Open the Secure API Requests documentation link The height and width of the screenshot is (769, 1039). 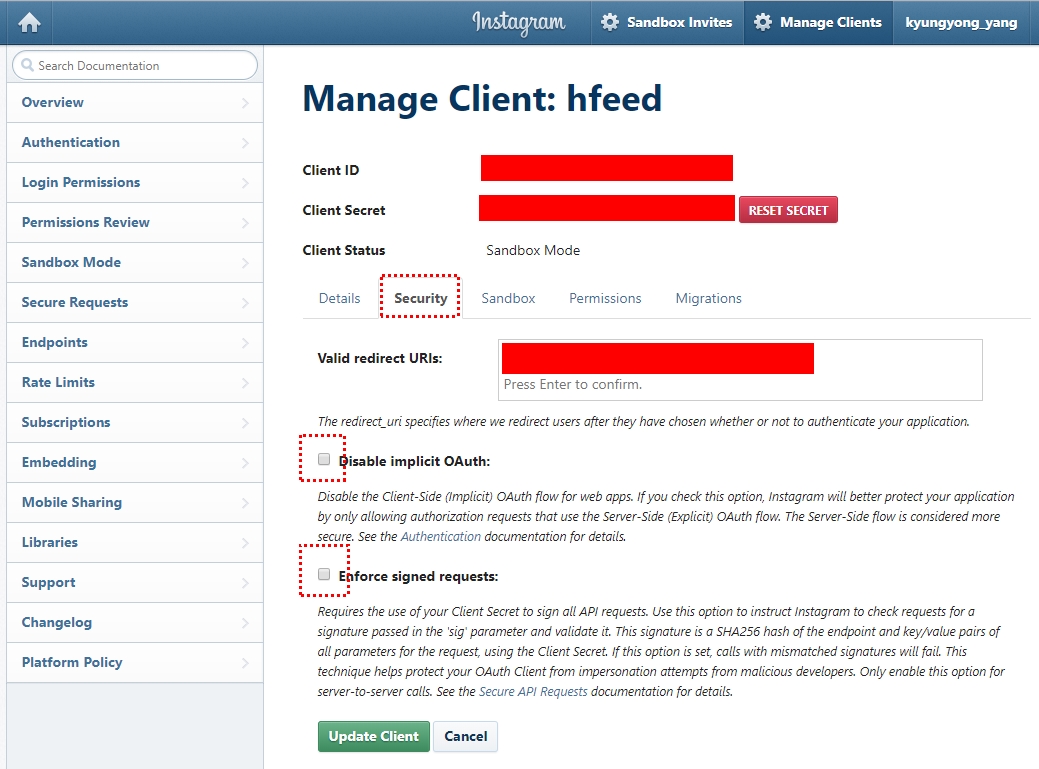point(533,691)
